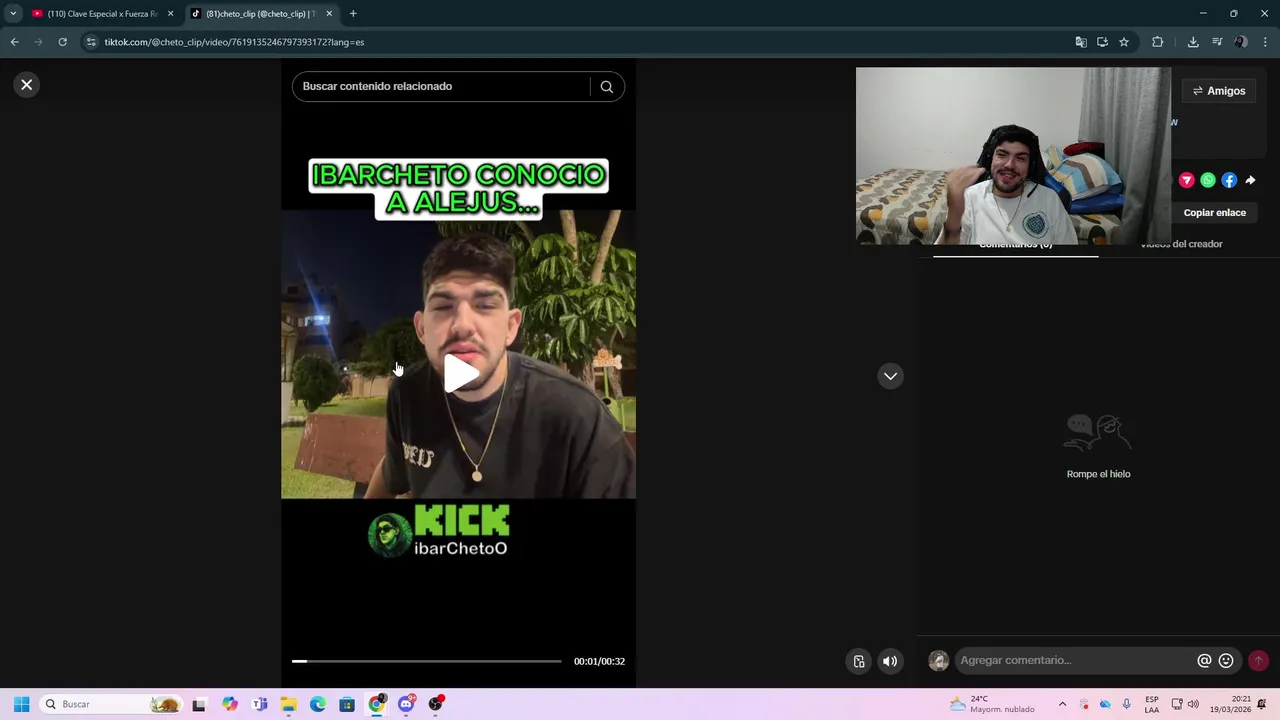Viewport: 1280px width, 720px height.
Task: Click the taskbar 'Buscar' search box
Action: 110,704
